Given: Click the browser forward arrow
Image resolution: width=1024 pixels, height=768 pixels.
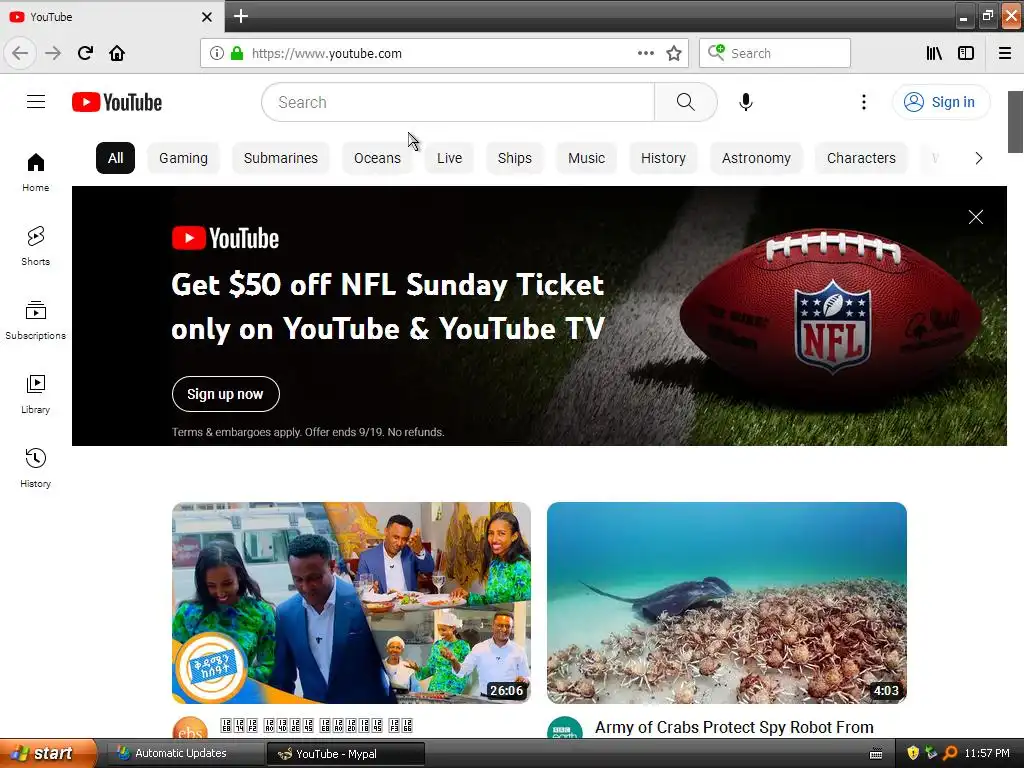Looking at the screenshot, I should [53, 53].
